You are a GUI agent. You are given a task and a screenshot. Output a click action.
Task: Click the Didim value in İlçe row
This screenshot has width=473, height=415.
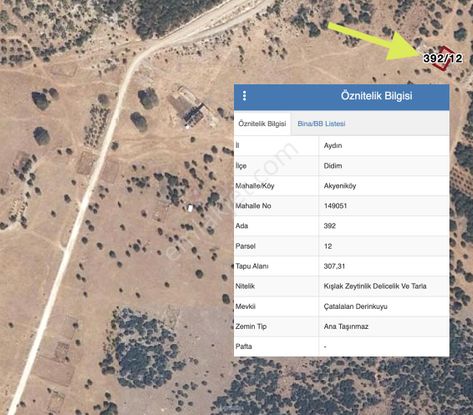click(333, 166)
